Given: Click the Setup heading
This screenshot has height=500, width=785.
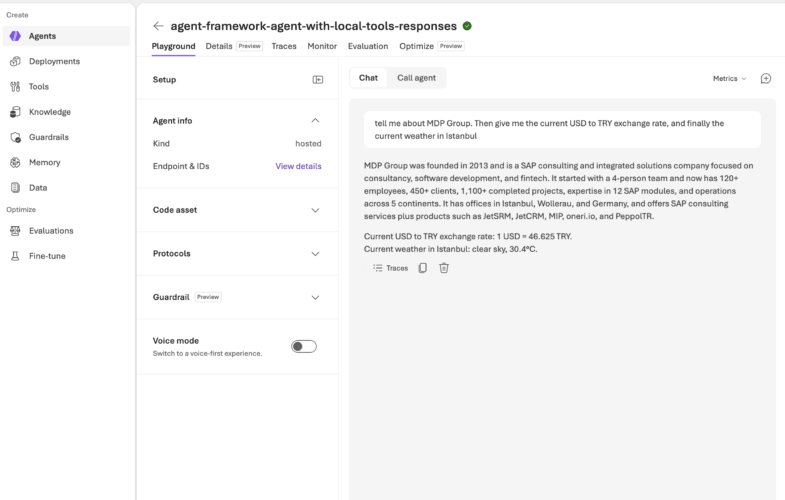Looking at the screenshot, I should tap(164, 80).
